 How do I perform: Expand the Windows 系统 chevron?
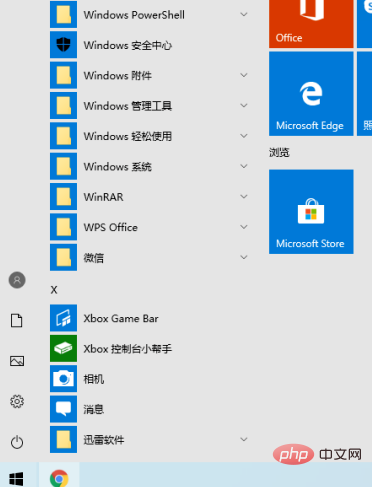(x=244, y=166)
